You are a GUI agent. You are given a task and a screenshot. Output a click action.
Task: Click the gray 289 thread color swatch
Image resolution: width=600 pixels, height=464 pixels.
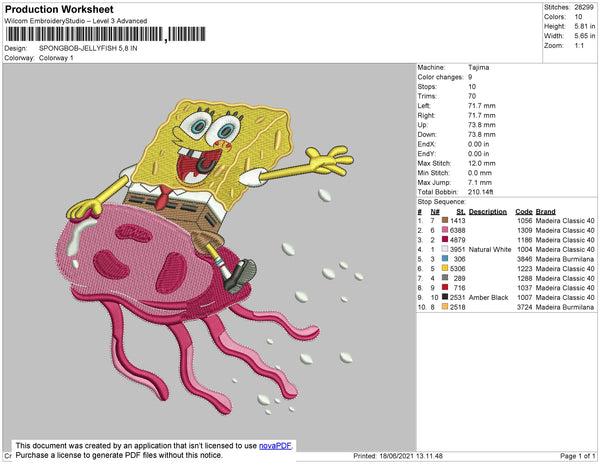[445, 278]
